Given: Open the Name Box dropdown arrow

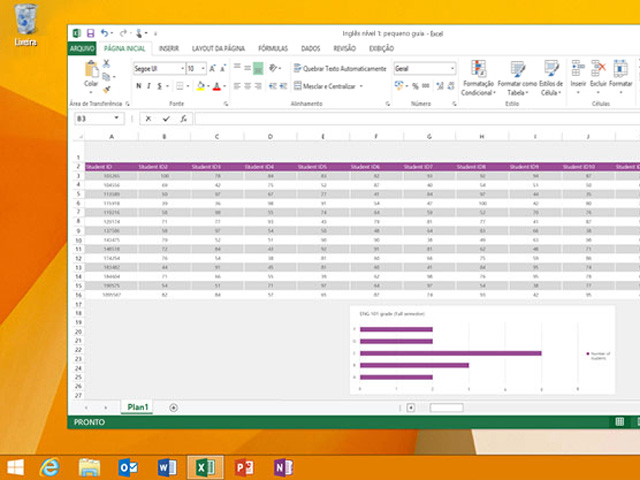Looking at the screenshot, I should point(117,118).
